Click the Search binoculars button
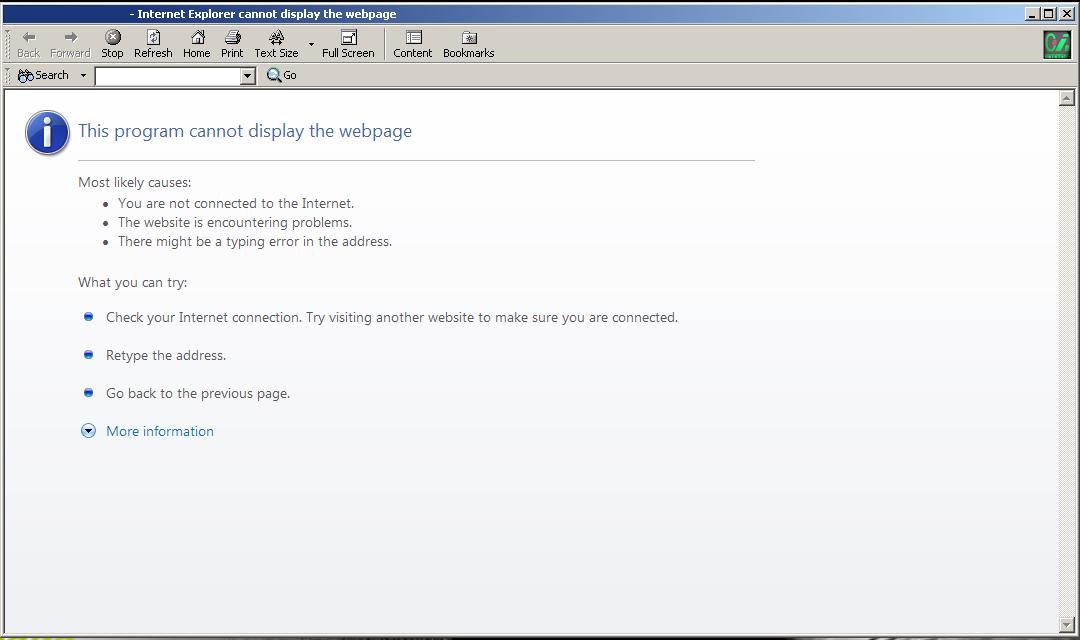 pos(43,75)
